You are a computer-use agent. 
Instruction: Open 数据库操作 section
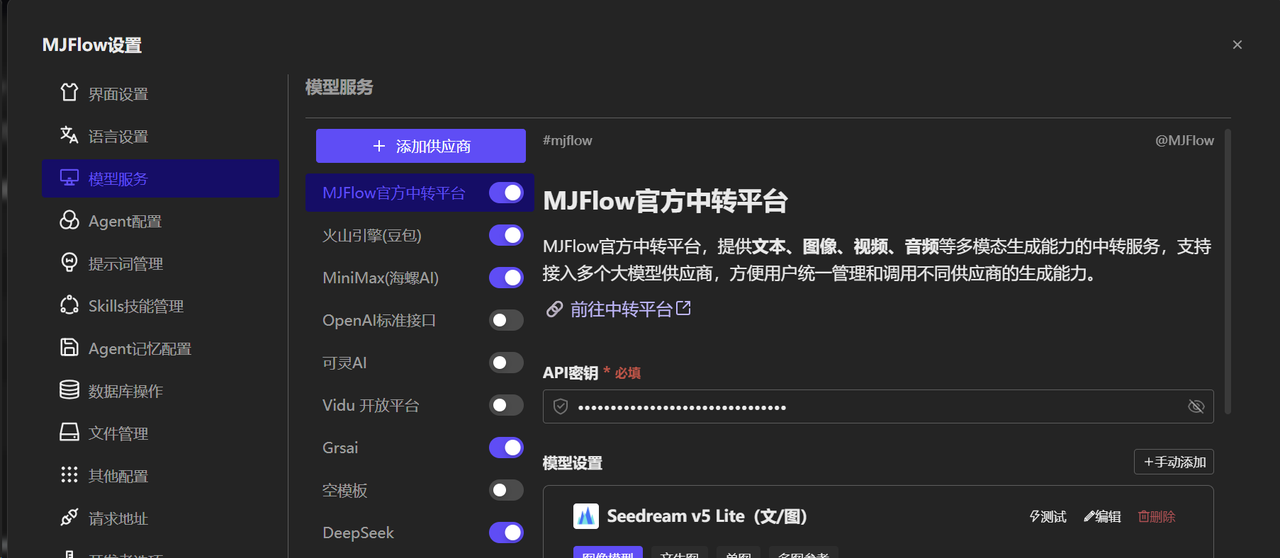click(160, 390)
